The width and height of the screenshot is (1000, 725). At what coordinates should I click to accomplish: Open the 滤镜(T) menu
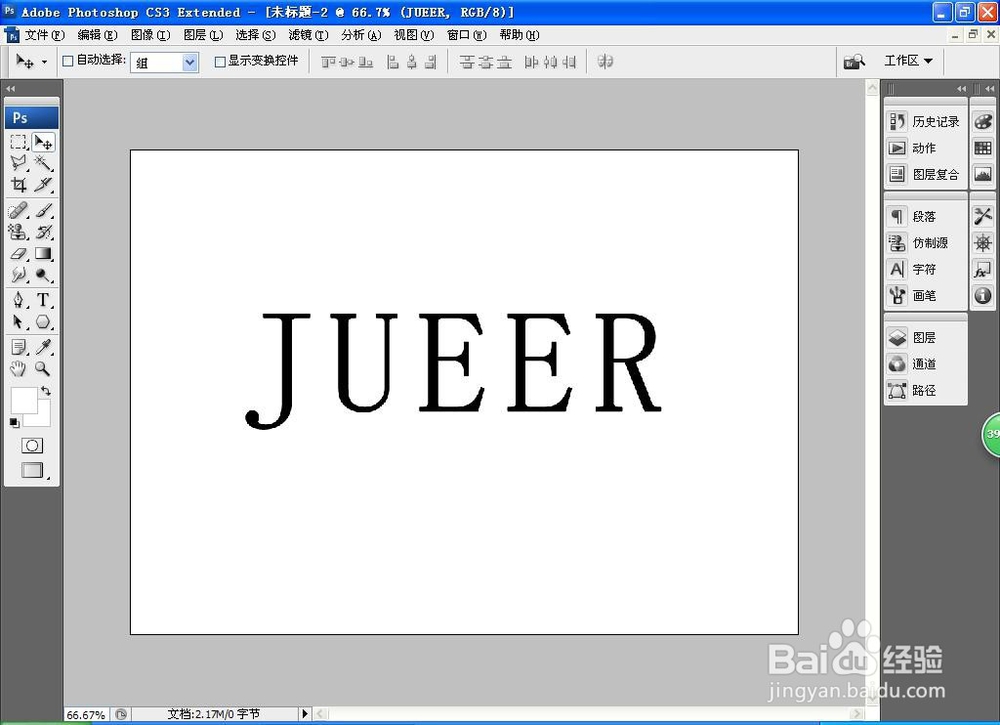click(x=309, y=35)
